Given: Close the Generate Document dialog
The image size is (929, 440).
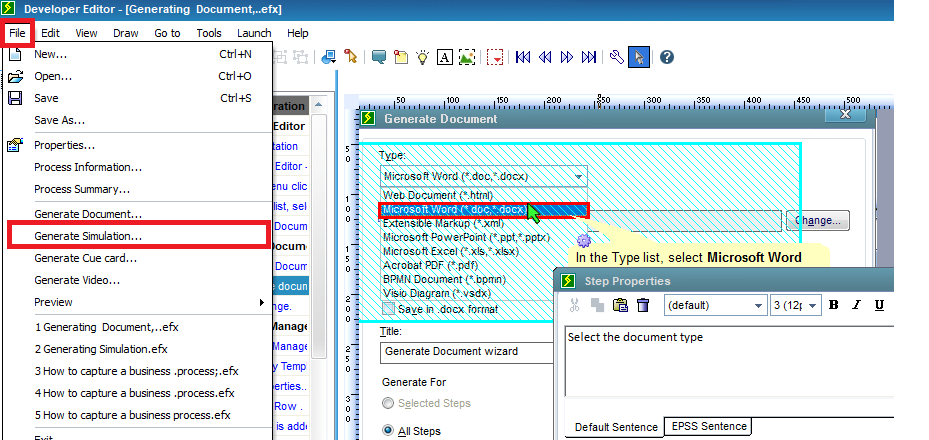Looking at the screenshot, I should coord(845,114).
